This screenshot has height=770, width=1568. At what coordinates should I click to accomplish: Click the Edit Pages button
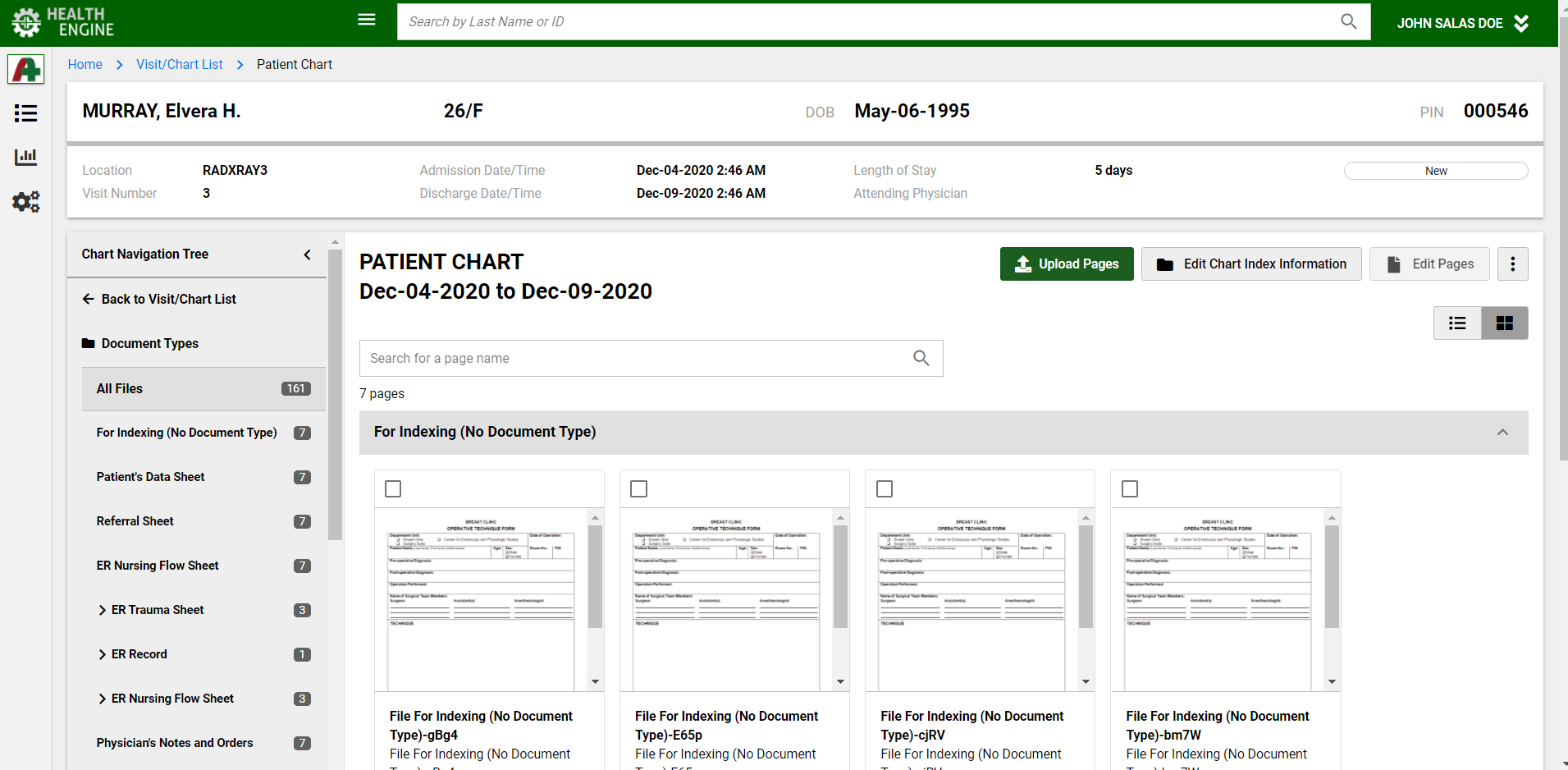tap(1429, 264)
